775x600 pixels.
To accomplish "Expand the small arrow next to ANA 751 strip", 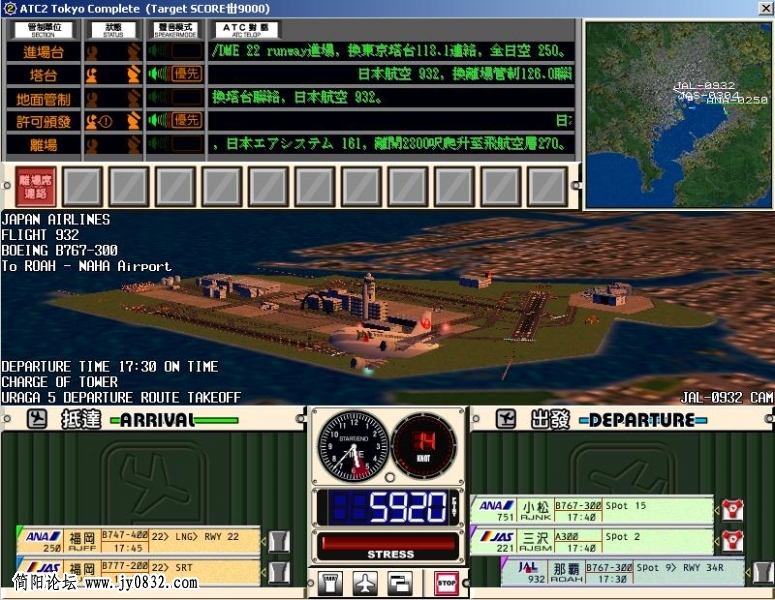I will 716,510.
